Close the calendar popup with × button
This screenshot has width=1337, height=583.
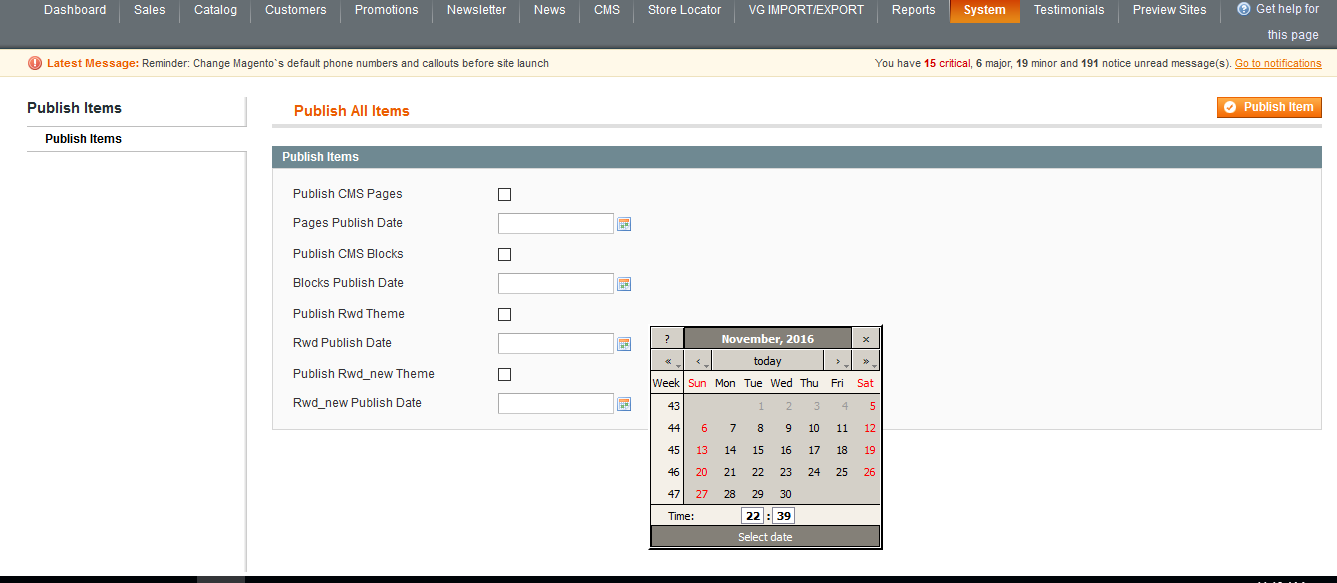point(866,339)
